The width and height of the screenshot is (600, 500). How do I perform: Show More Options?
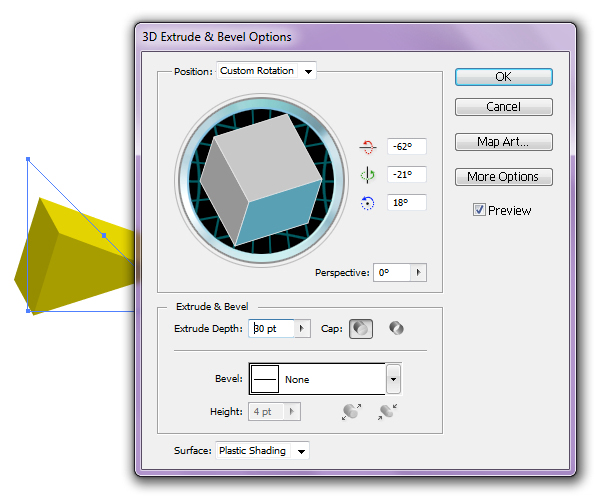504,177
